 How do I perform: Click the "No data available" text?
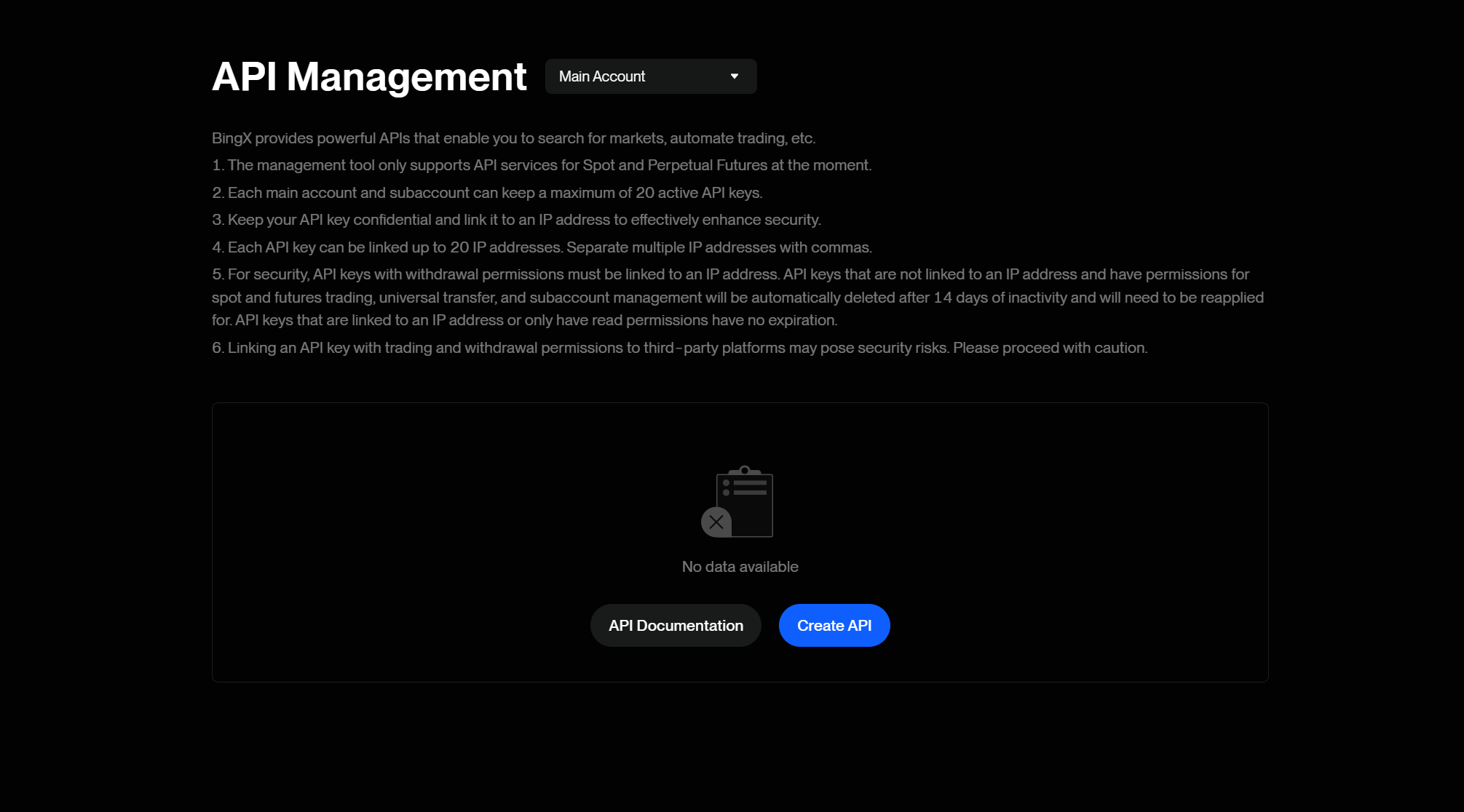(x=740, y=566)
